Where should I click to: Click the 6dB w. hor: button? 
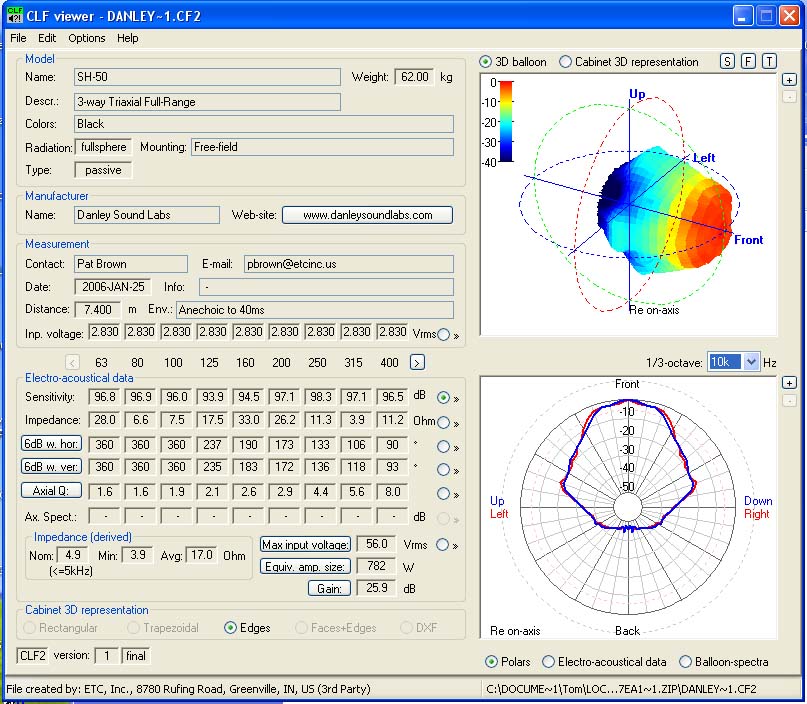[x=51, y=444]
